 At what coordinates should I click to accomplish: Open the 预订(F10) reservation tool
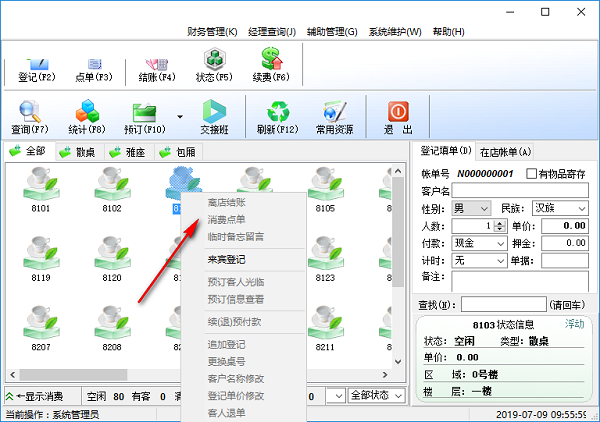(x=145, y=118)
